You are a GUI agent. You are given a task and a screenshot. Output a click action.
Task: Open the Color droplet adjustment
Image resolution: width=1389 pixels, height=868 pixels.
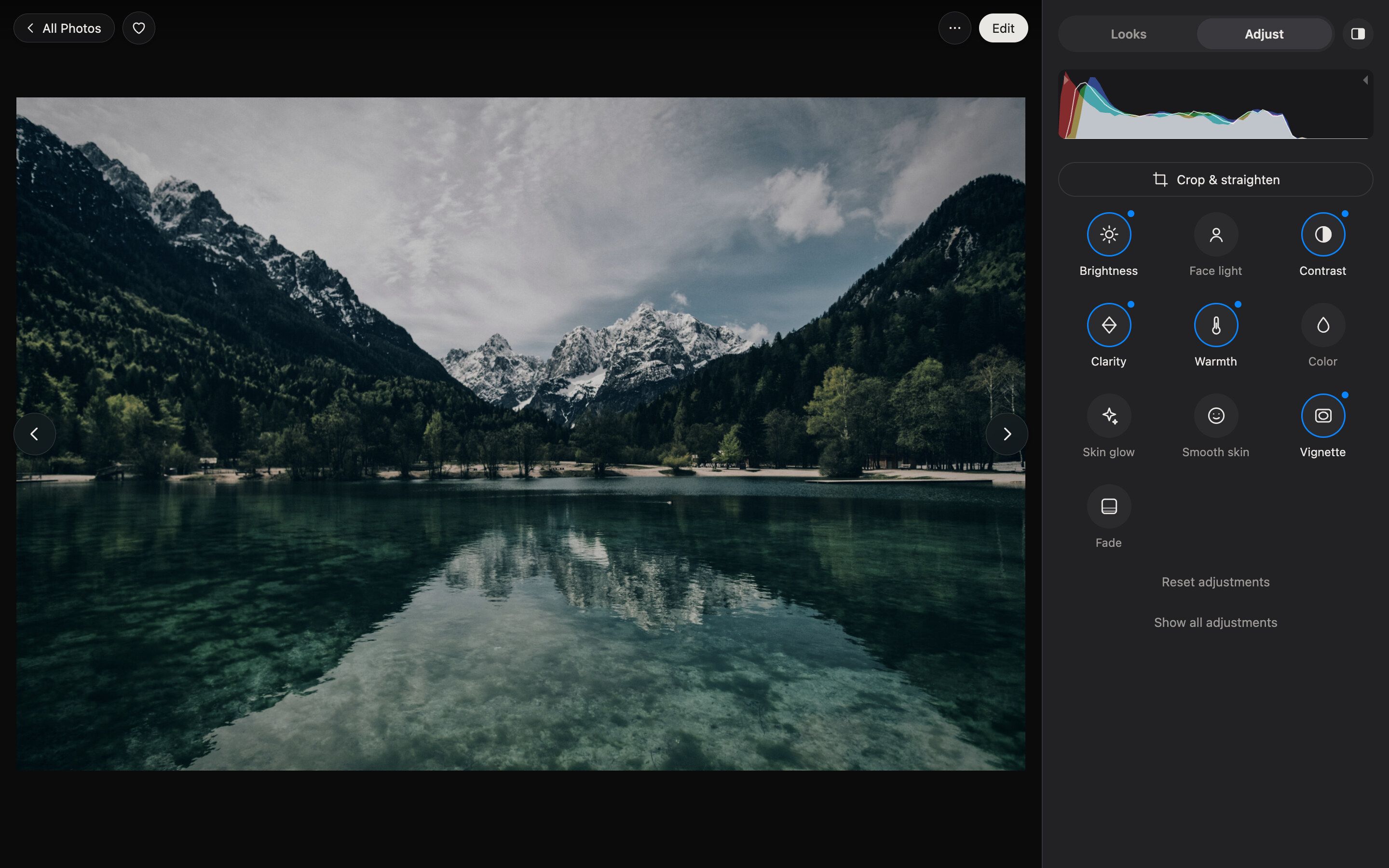tap(1322, 325)
